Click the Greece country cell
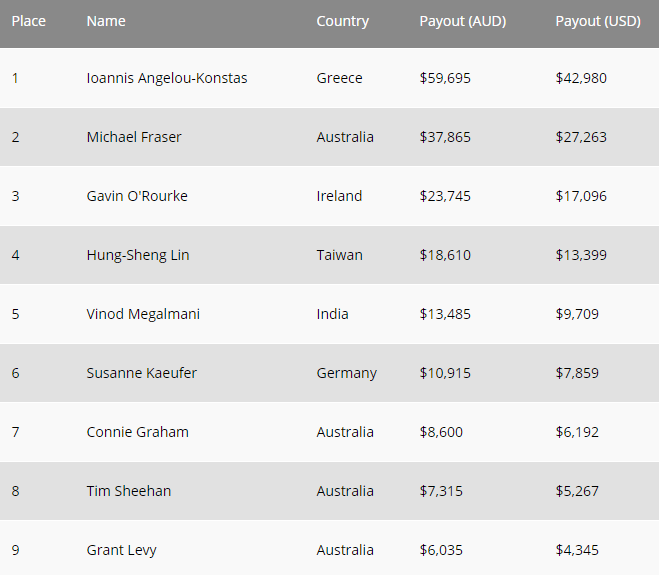 click(x=339, y=78)
